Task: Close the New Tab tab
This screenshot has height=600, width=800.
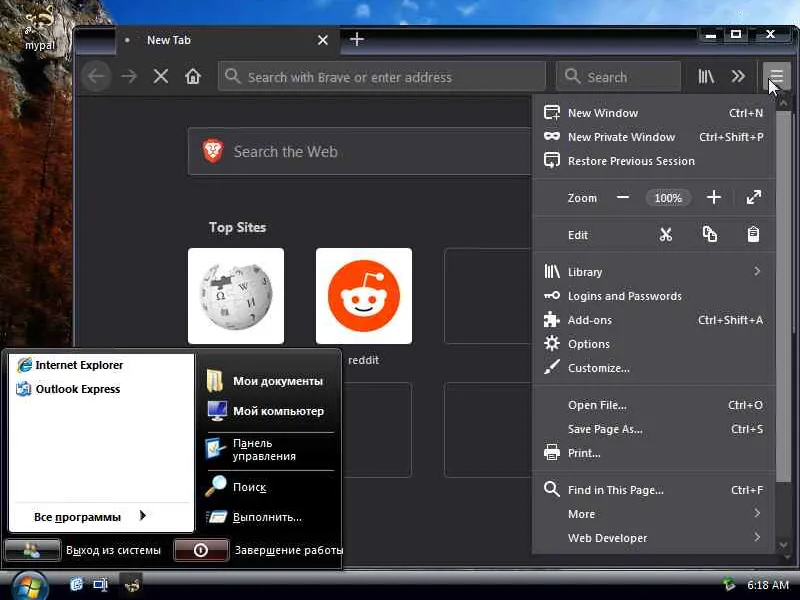Action: tap(323, 40)
